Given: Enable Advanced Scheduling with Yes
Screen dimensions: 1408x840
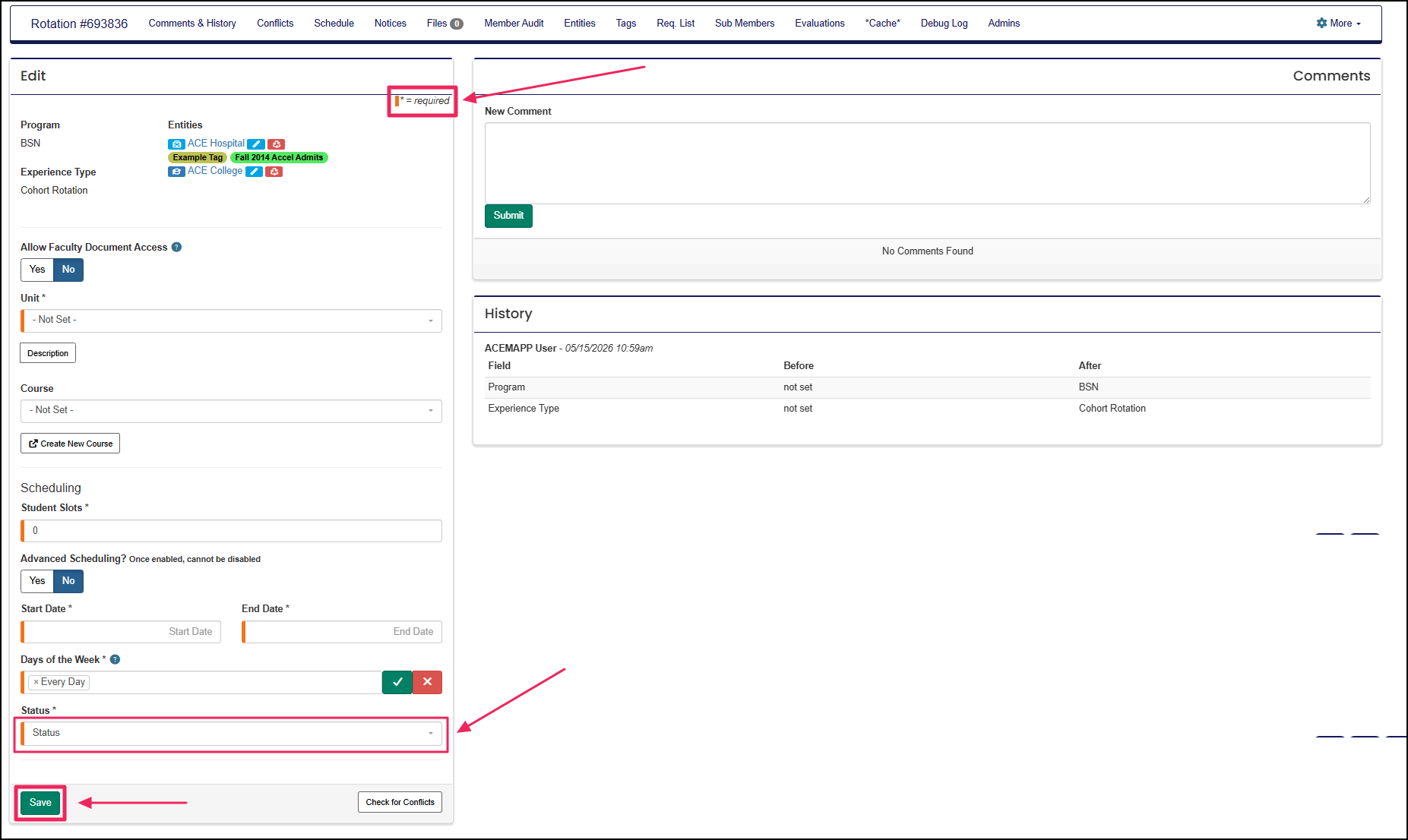Looking at the screenshot, I should 37,581.
